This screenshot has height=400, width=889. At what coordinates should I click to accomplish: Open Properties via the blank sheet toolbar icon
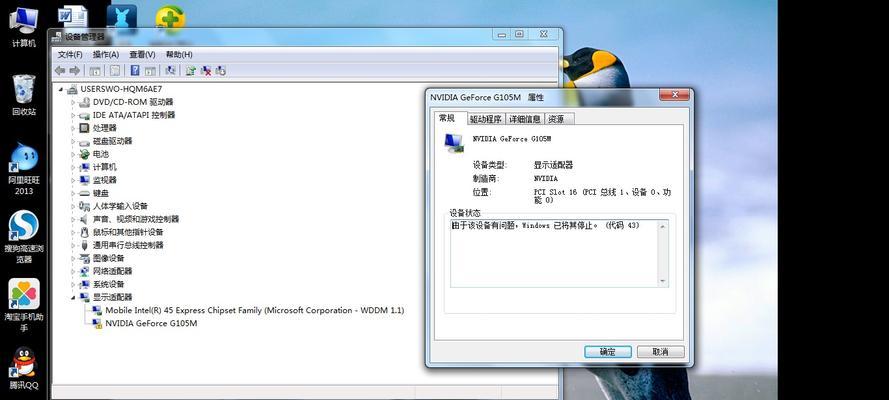click(x=115, y=71)
